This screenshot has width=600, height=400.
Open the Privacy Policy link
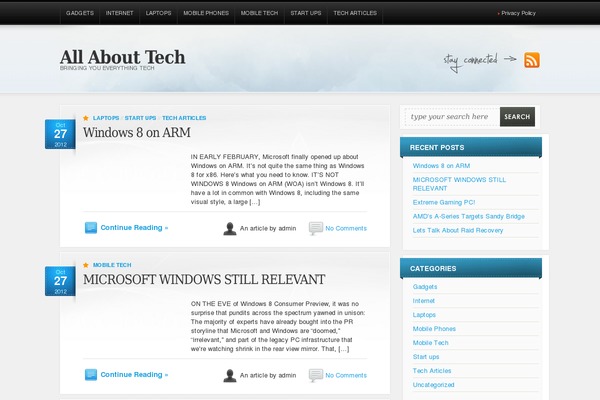[518, 13]
